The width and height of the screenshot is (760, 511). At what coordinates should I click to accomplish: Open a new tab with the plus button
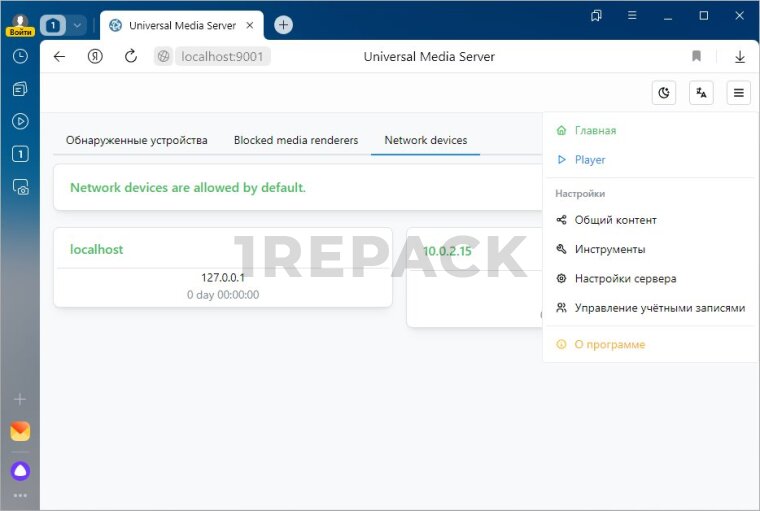[x=283, y=25]
